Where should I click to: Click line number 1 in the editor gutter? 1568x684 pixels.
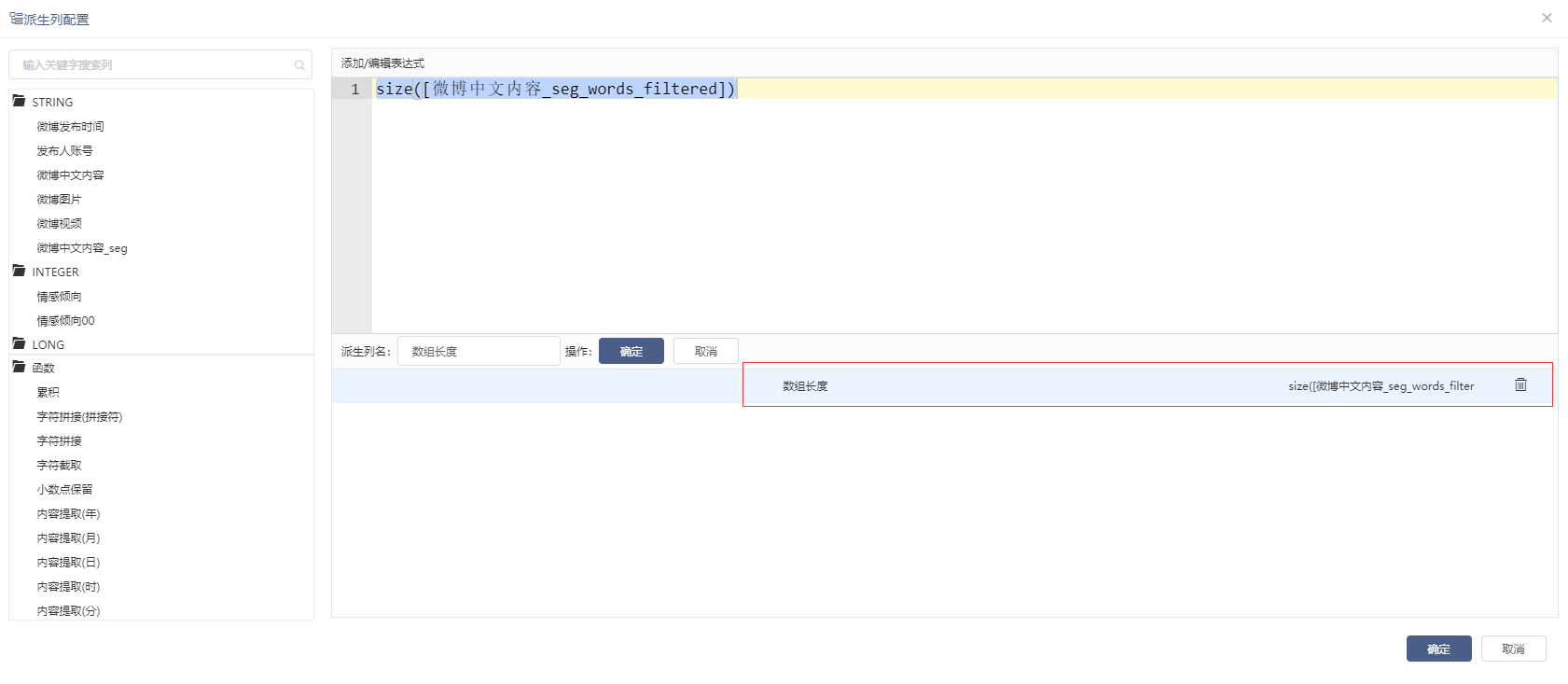(354, 89)
